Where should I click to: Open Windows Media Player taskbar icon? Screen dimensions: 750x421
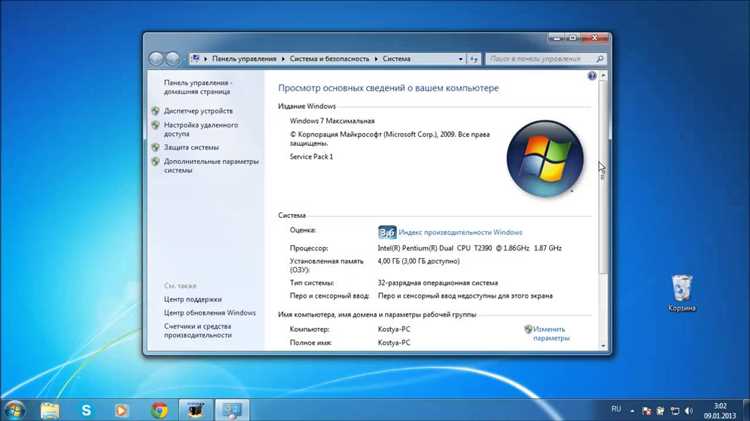(x=122, y=409)
